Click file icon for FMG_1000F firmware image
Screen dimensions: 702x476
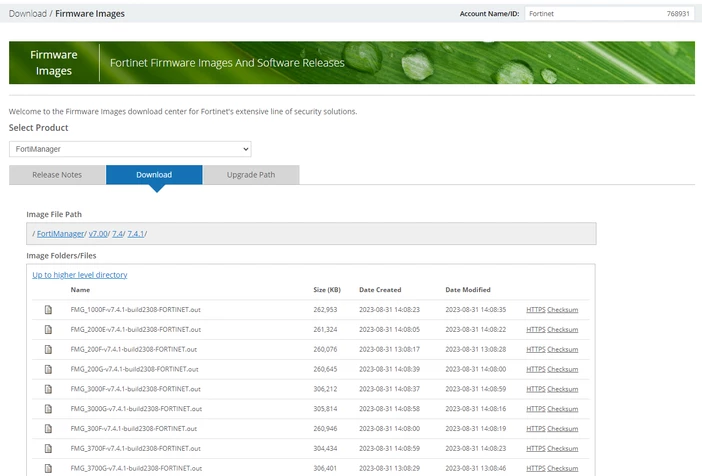(x=48, y=309)
